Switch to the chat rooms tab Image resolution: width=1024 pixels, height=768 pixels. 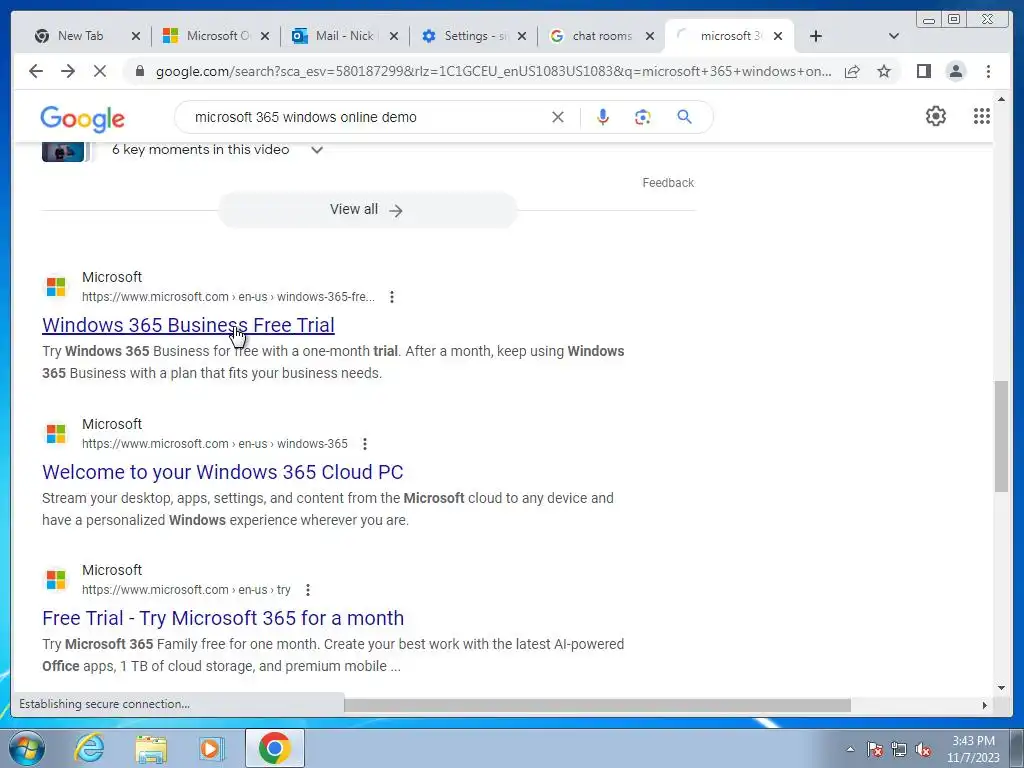[592, 36]
